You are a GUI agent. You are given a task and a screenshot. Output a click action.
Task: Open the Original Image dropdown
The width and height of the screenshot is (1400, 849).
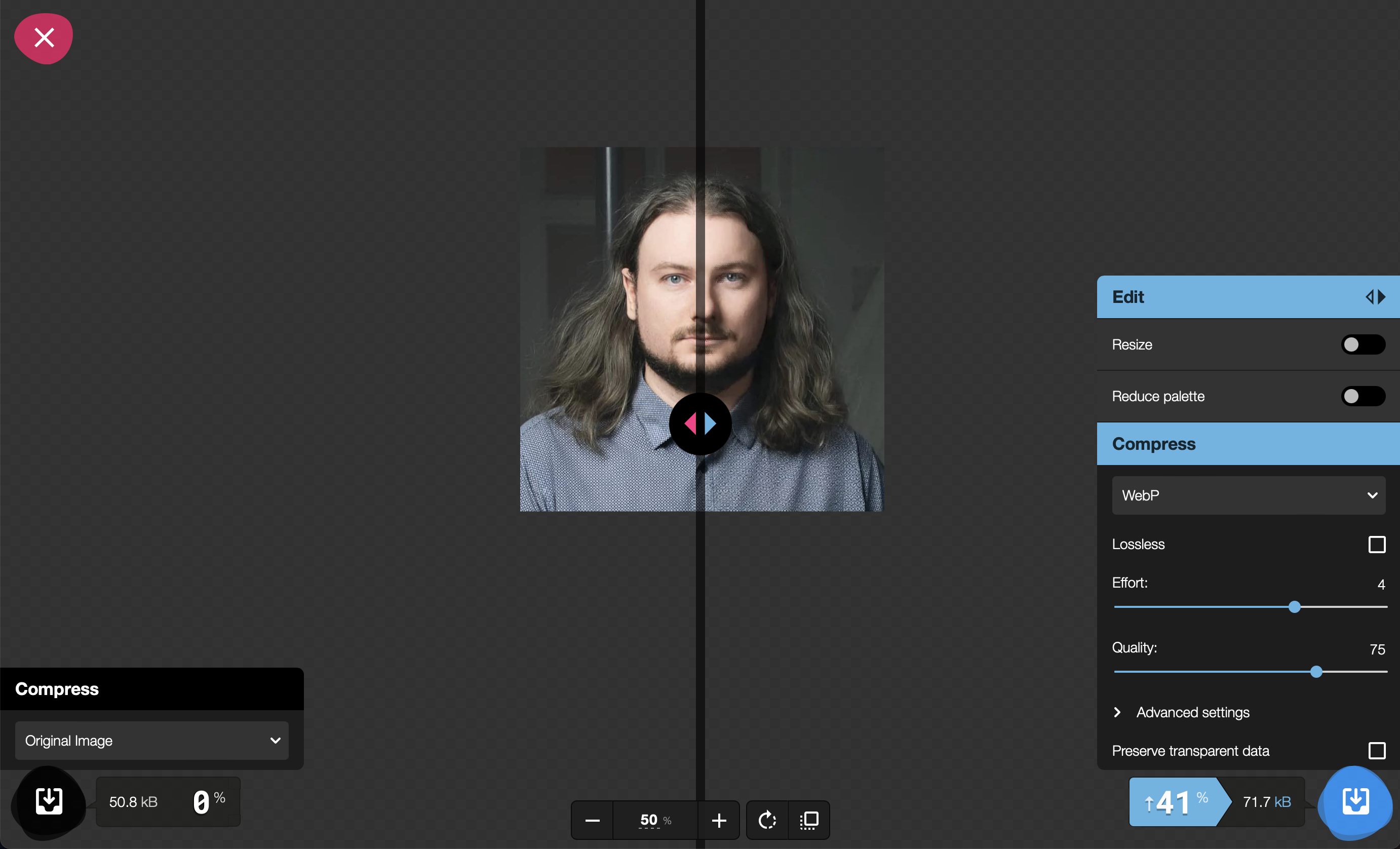tap(152, 741)
